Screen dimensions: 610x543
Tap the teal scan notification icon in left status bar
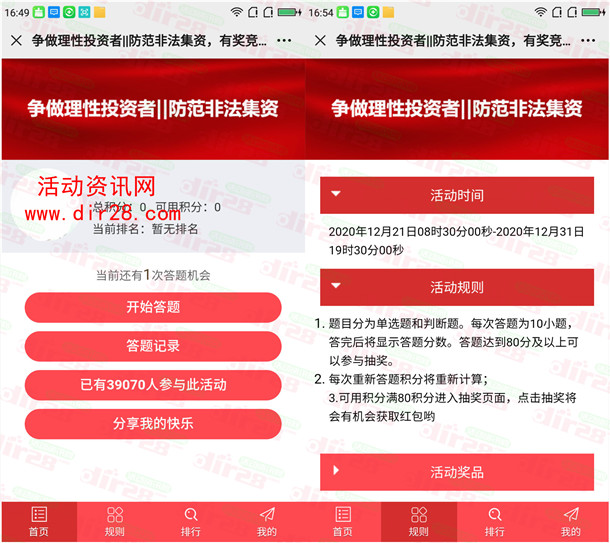(84, 12)
